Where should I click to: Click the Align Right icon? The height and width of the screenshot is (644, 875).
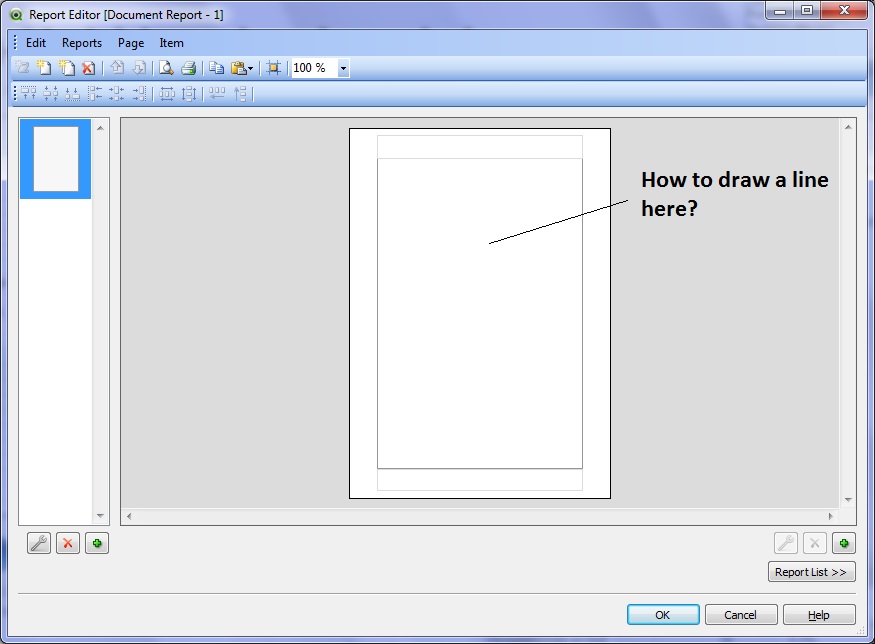coord(139,93)
